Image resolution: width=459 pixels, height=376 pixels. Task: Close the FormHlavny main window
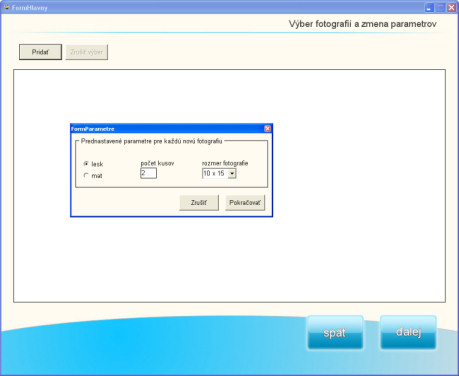pos(452,8)
